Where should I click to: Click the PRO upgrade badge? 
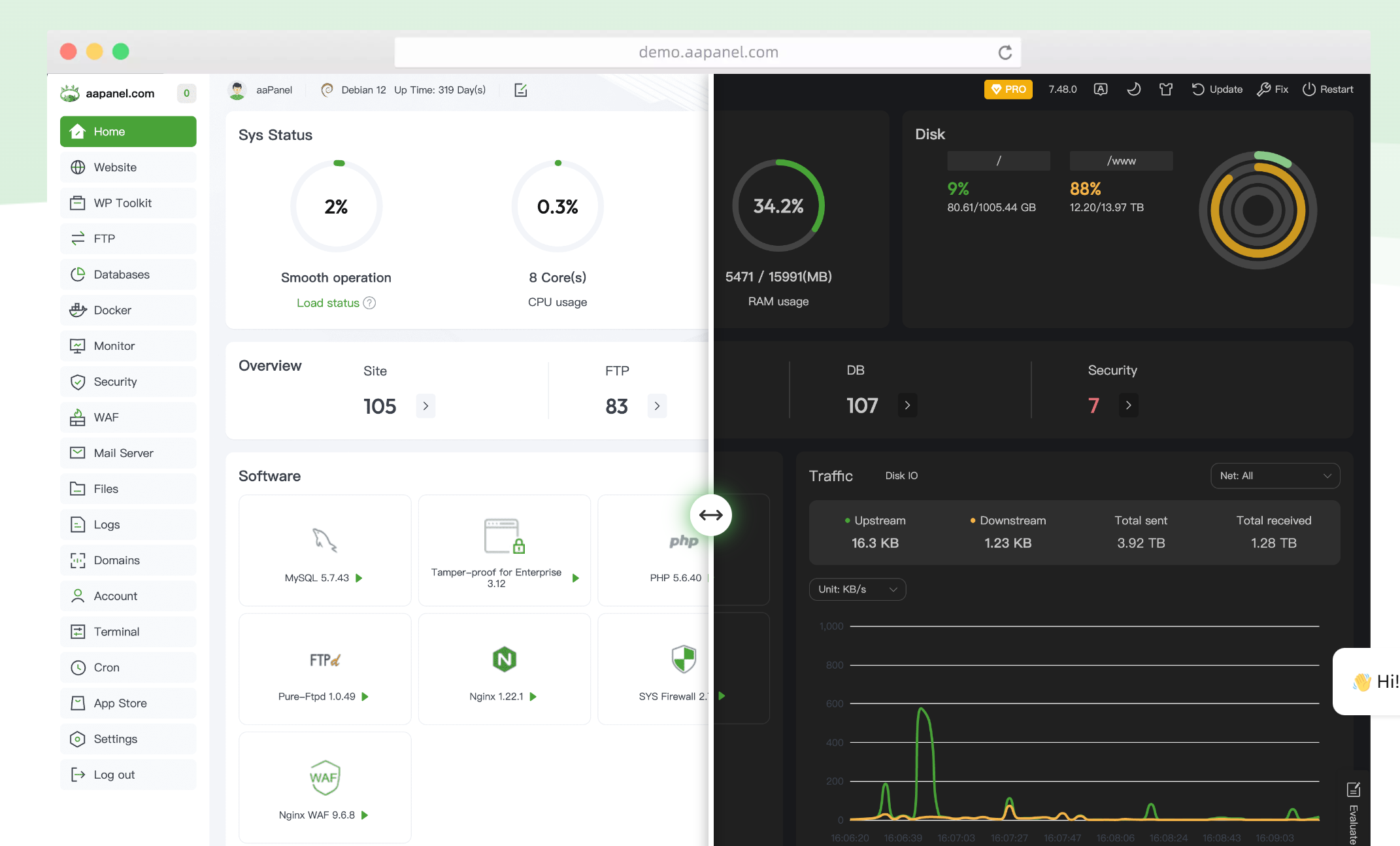1008,90
